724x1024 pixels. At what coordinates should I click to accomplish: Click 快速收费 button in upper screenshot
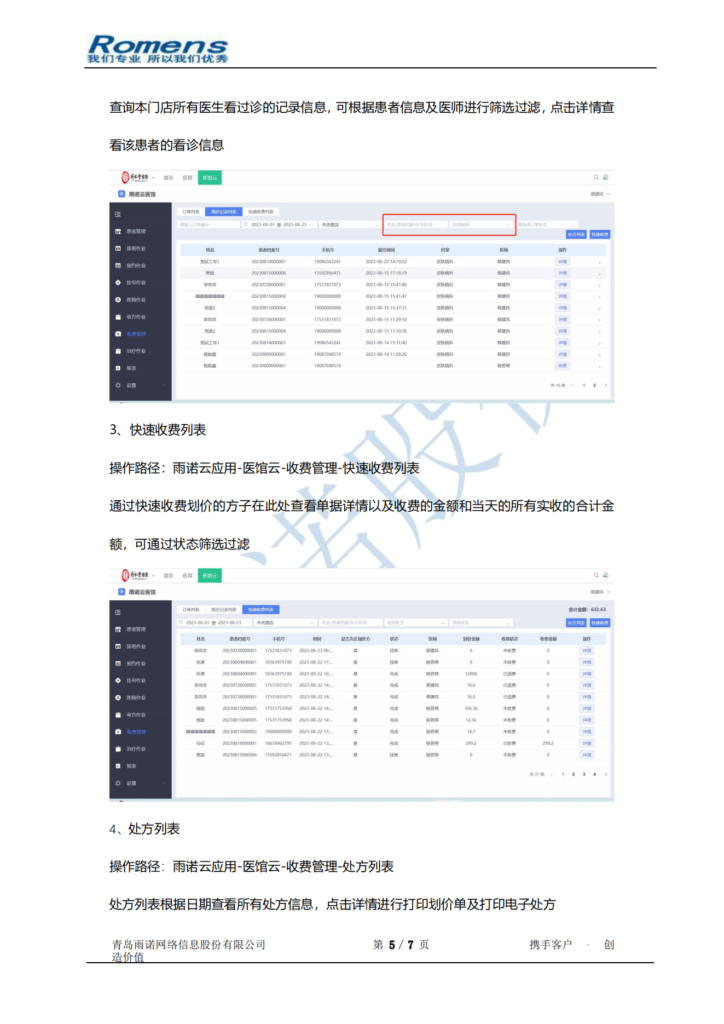[x=599, y=234]
